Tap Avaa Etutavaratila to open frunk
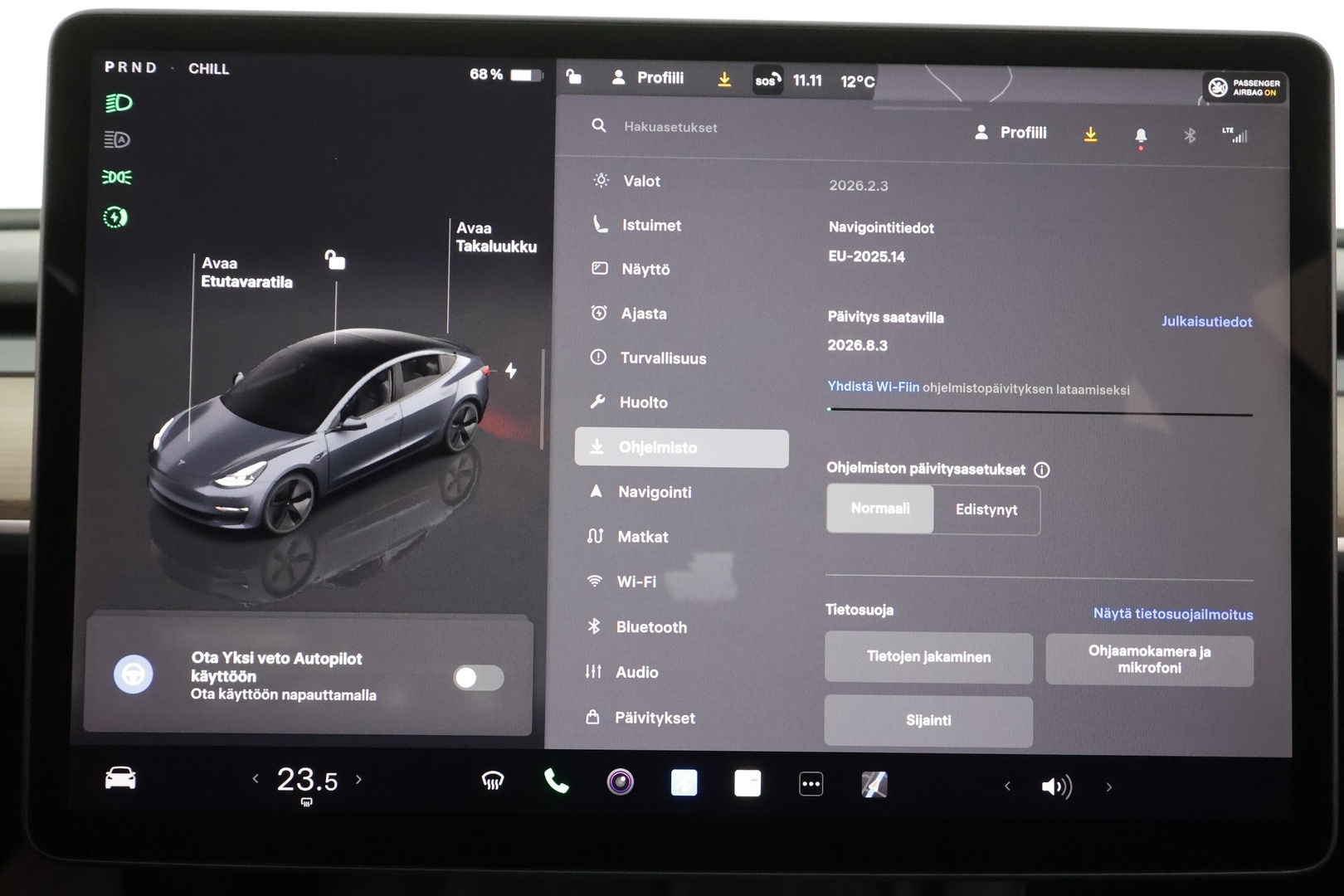The width and height of the screenshot is (1344, 896). click(246, 272)
